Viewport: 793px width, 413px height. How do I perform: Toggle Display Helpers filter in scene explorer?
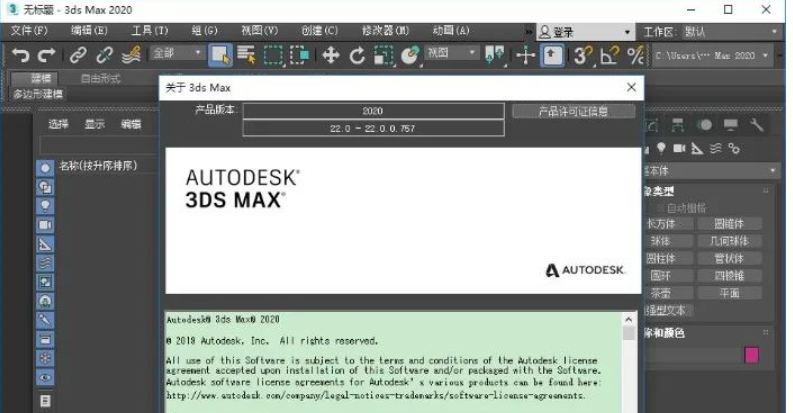point(45,244)
